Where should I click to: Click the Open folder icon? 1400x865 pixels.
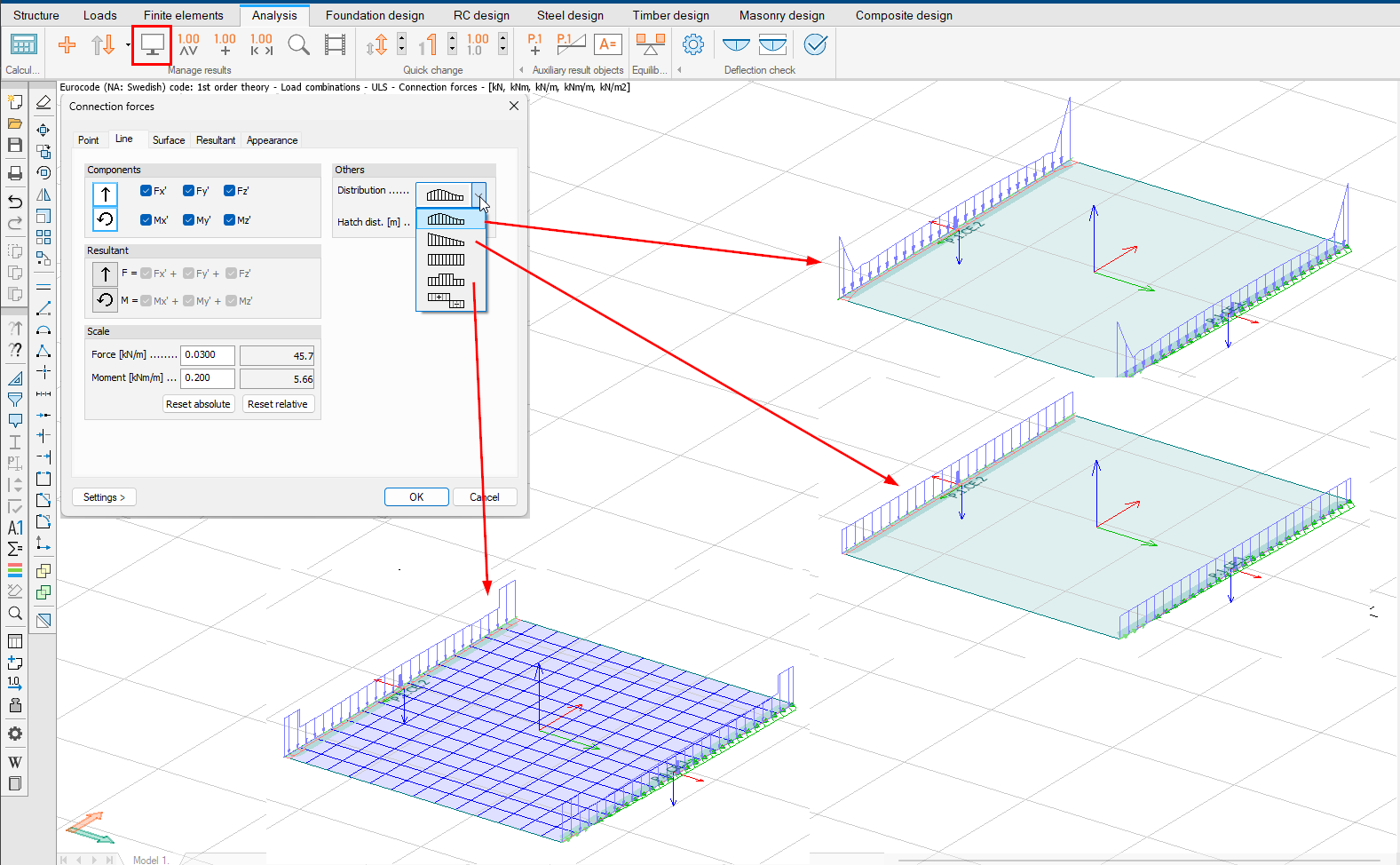point(15,123)
